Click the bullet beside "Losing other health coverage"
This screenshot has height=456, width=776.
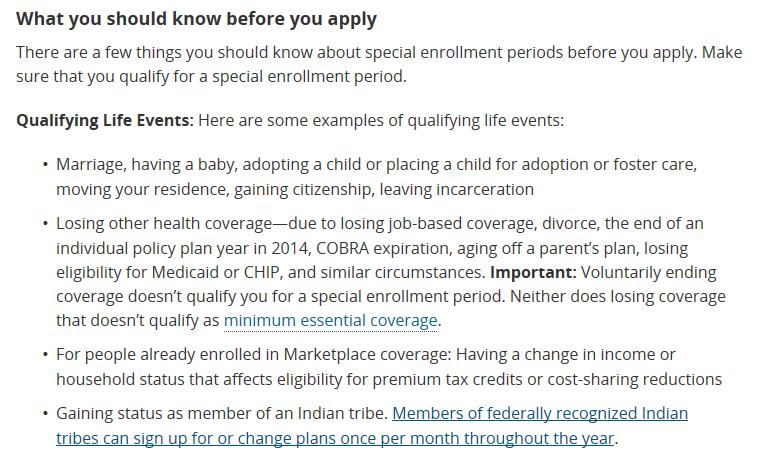coord(46,224)
